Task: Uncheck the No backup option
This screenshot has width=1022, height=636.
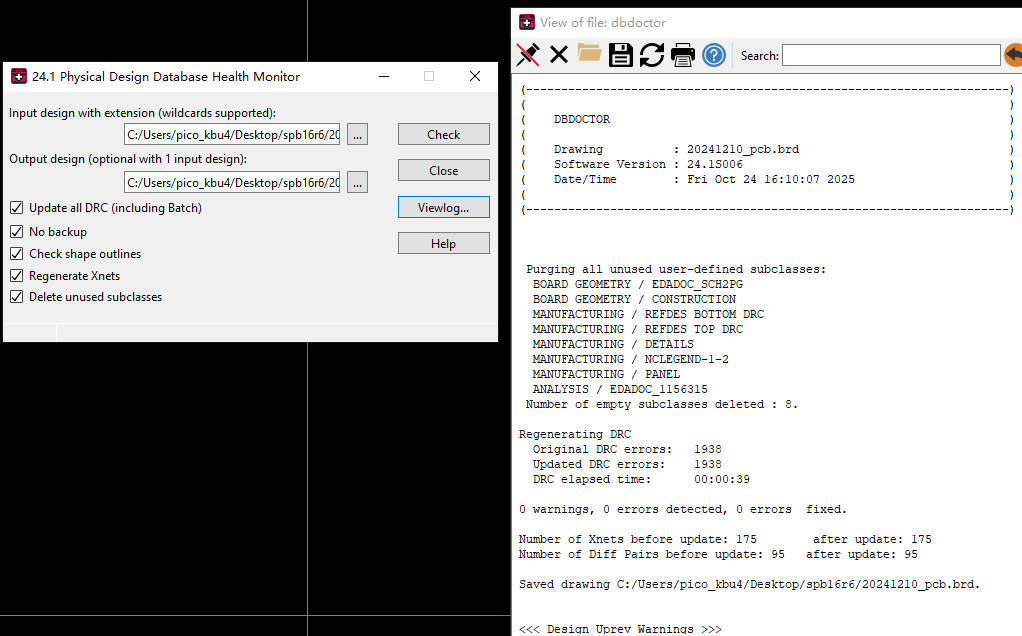Action: point(17,231)
